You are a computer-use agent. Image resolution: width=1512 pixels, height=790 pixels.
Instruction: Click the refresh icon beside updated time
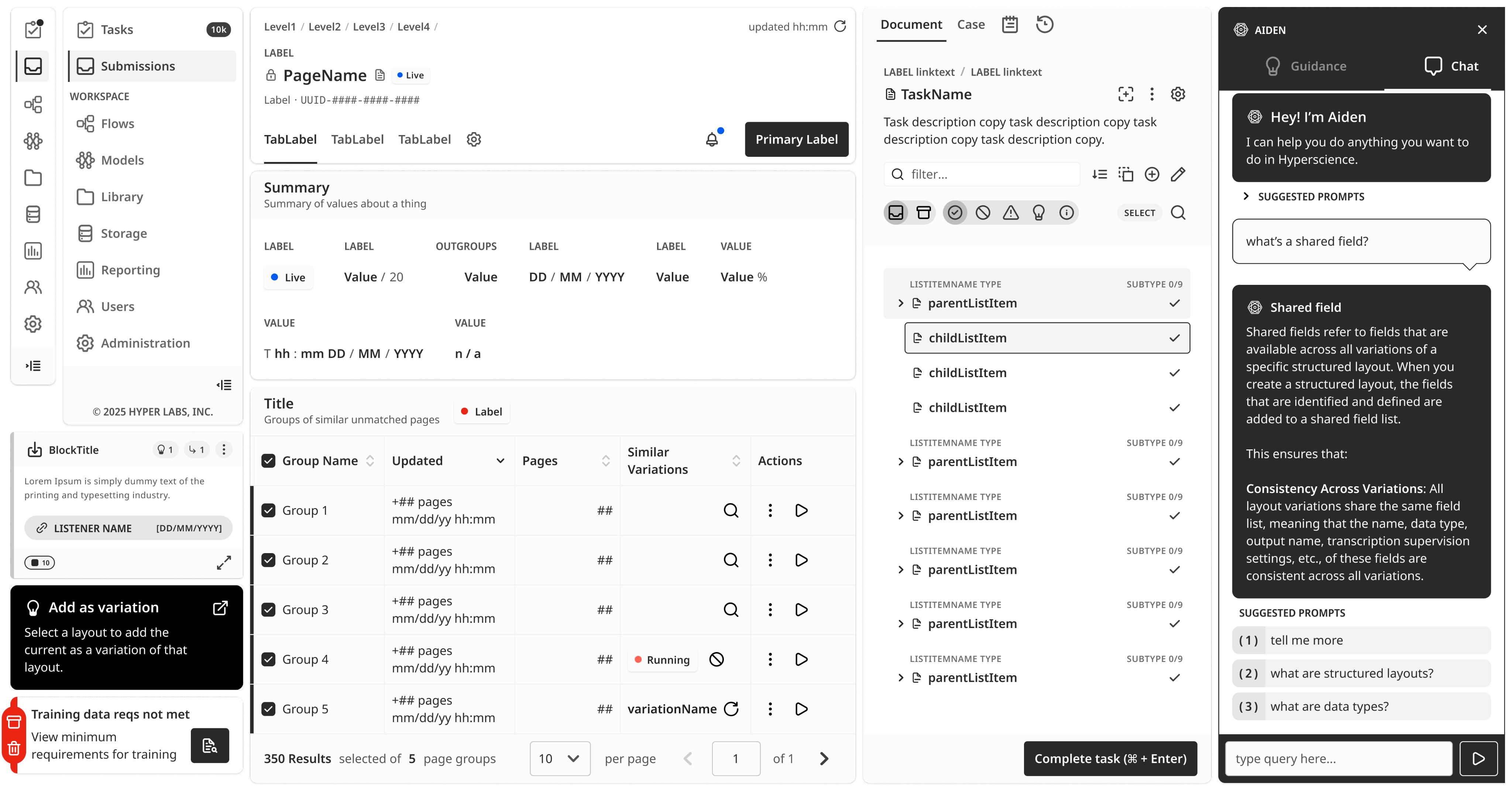tap(840, 27)
